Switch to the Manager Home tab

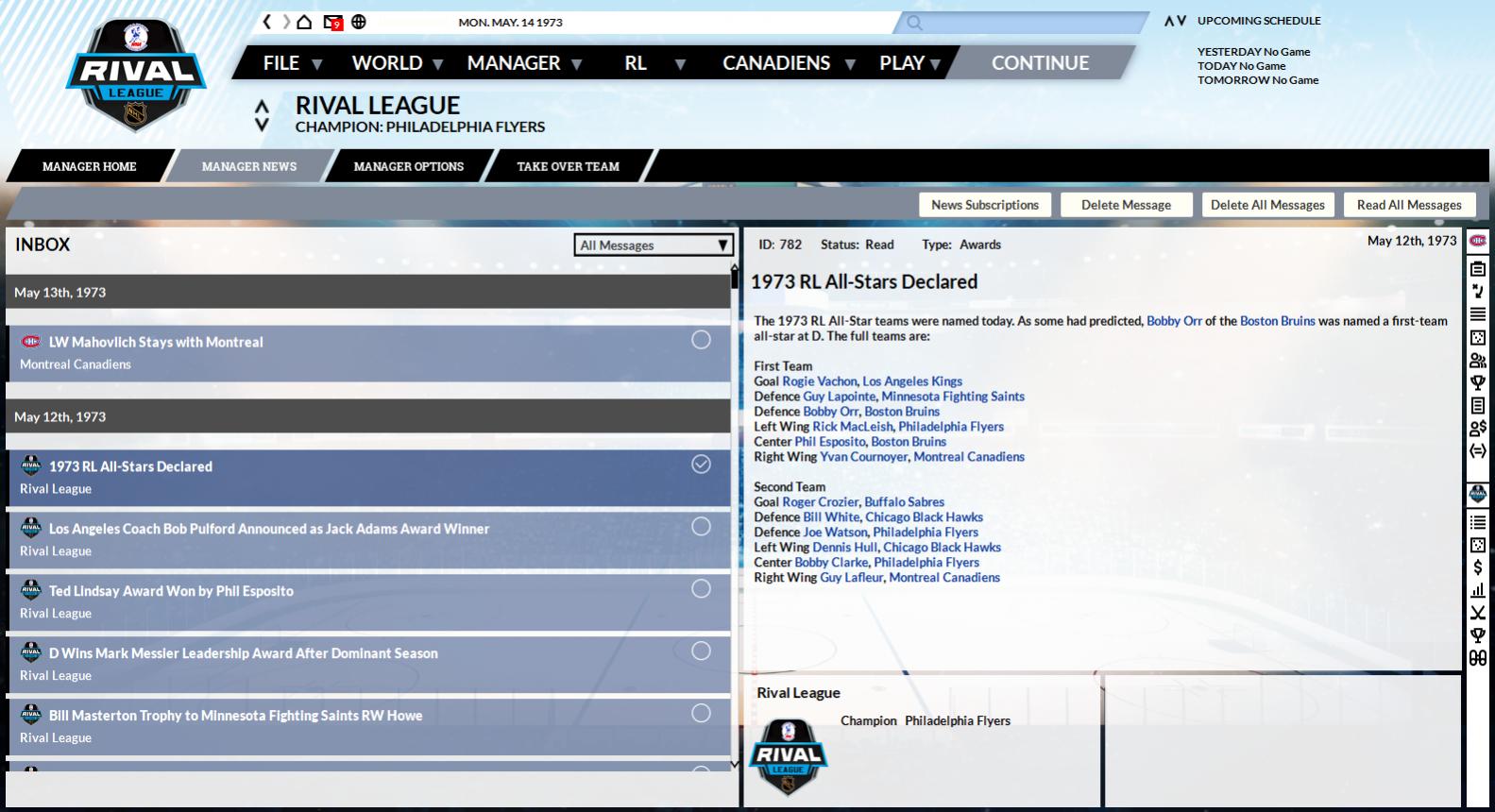(x=90, y=166)
